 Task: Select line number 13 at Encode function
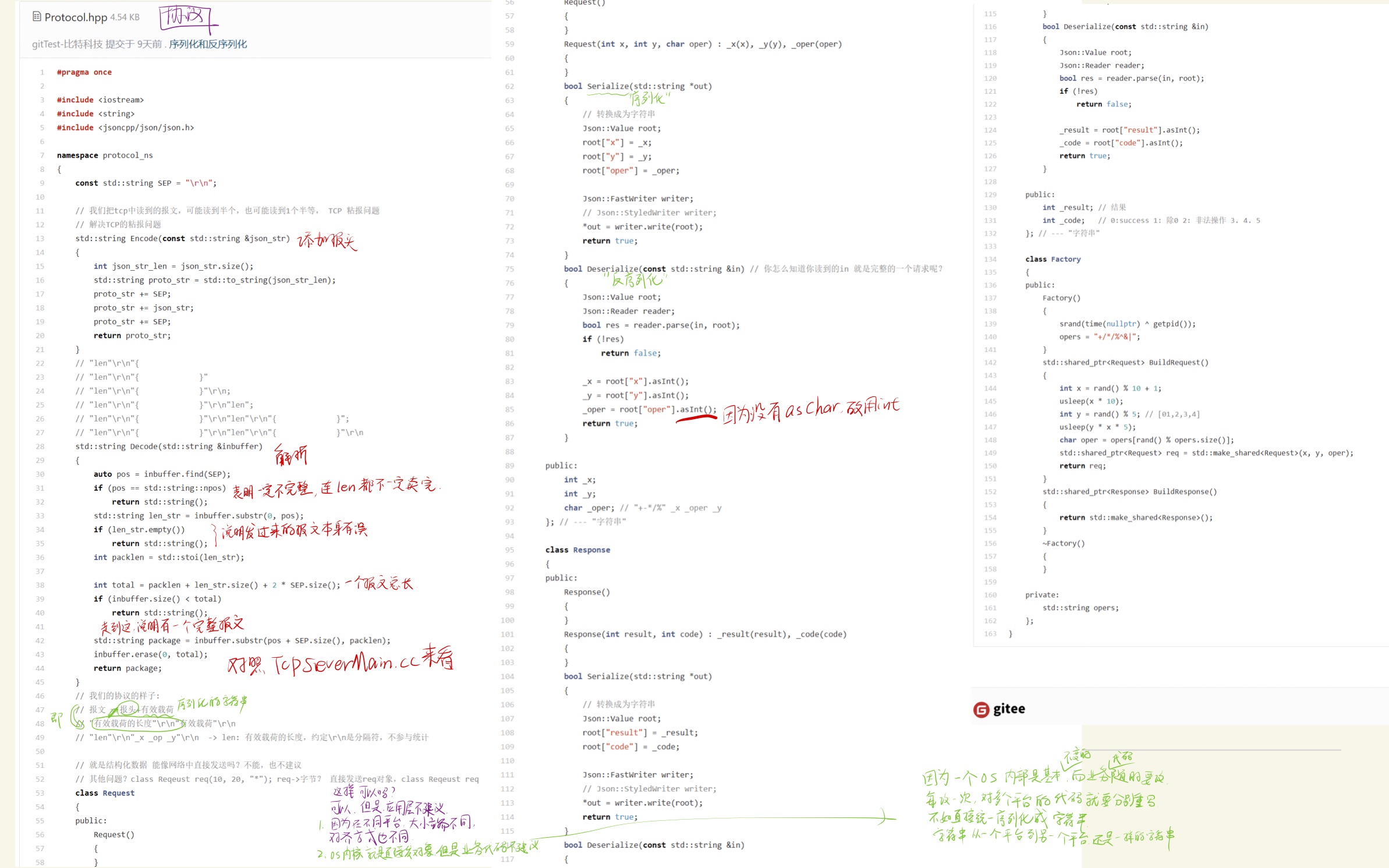coord(40,239)
